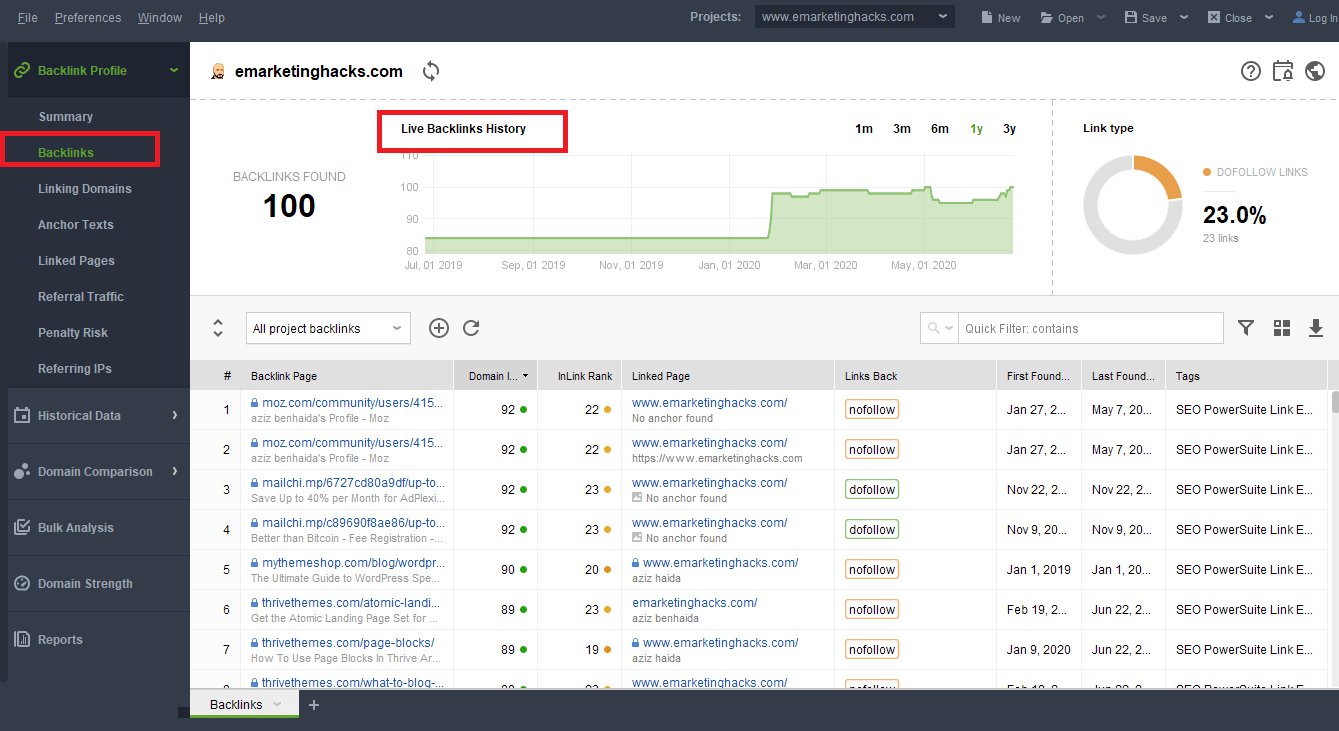This screenshot has height=731, width=1339.
Task: Open the scheduler calendar bell icon
Action: point(1283,71)
